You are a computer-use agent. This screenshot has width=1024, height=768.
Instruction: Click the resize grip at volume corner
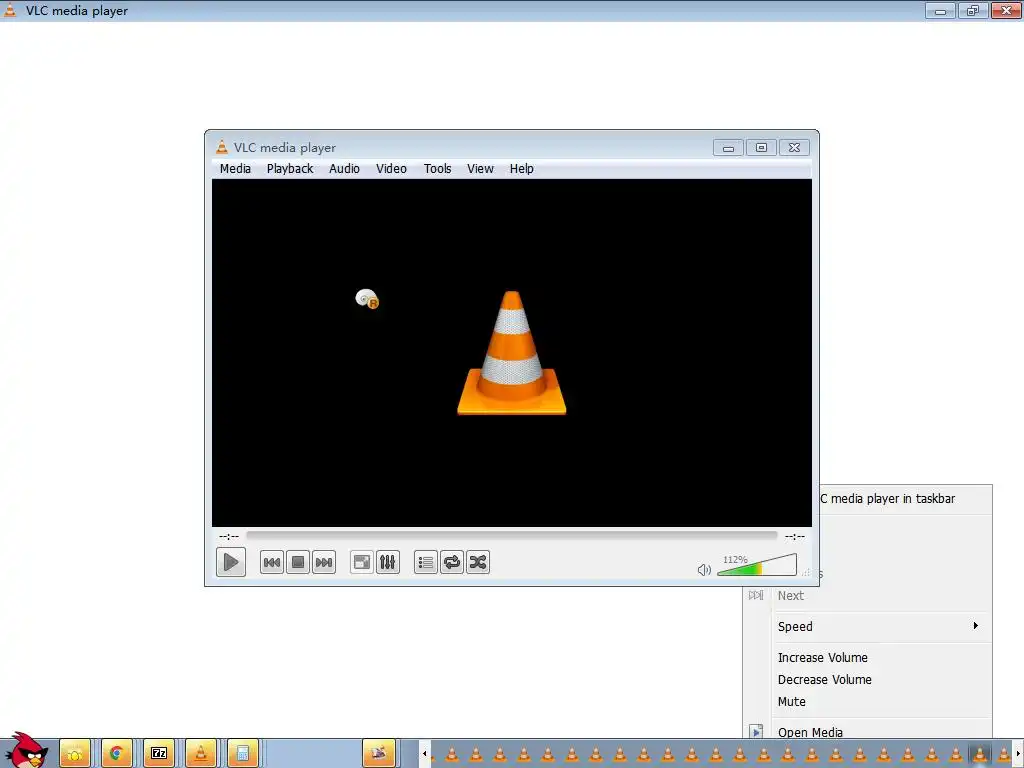806,573
